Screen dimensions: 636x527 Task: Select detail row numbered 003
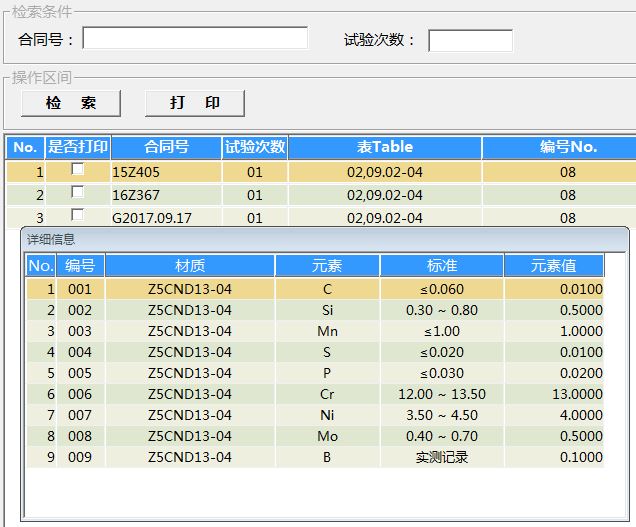click(x=80, y=331)
